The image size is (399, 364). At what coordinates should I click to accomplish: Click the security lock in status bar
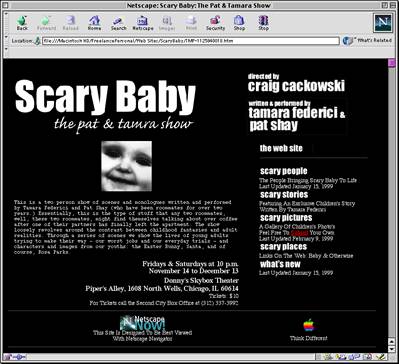(7, 357)
